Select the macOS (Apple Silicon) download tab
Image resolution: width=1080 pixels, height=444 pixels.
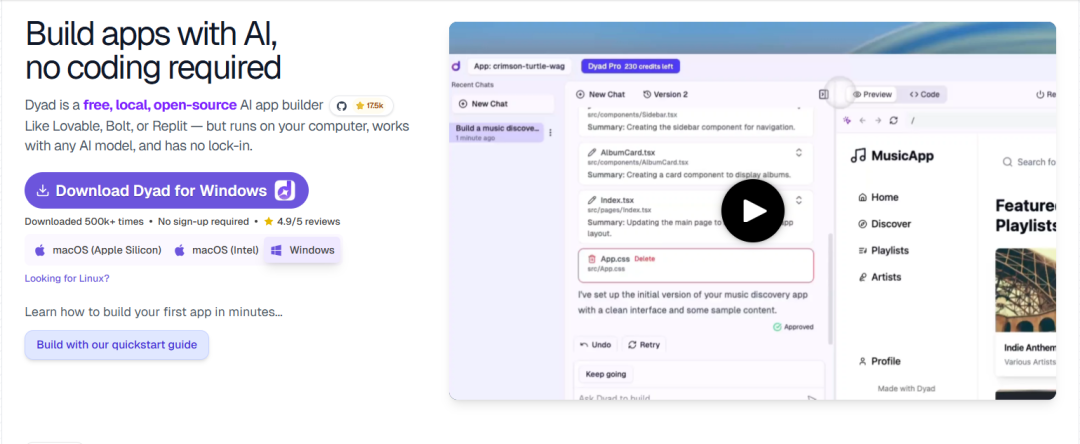click(97, 250)
